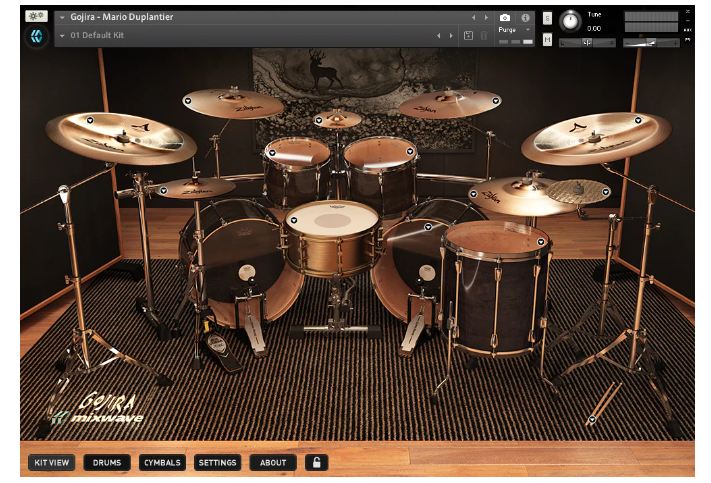Mute the instrument with M button
Screen dimensions: 711x483
tap(547, 39)
